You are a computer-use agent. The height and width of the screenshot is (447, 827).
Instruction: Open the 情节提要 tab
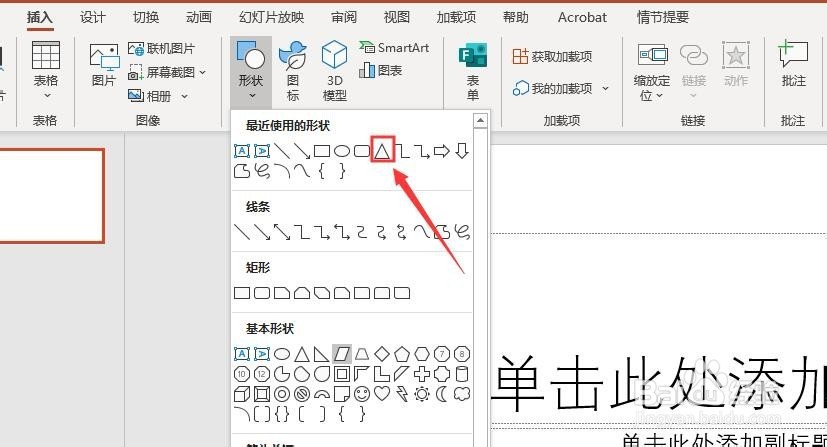(x=662, y=17)
